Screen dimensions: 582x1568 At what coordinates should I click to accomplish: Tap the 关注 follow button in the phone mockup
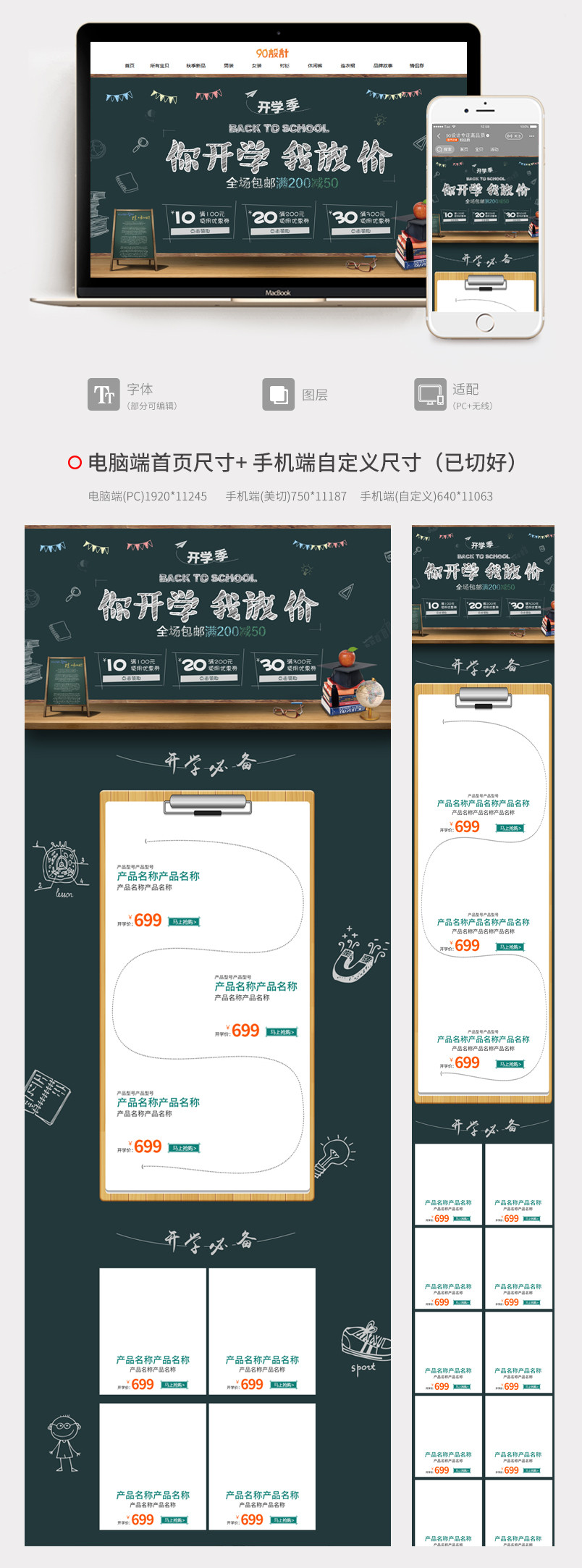tap(513, 136)
